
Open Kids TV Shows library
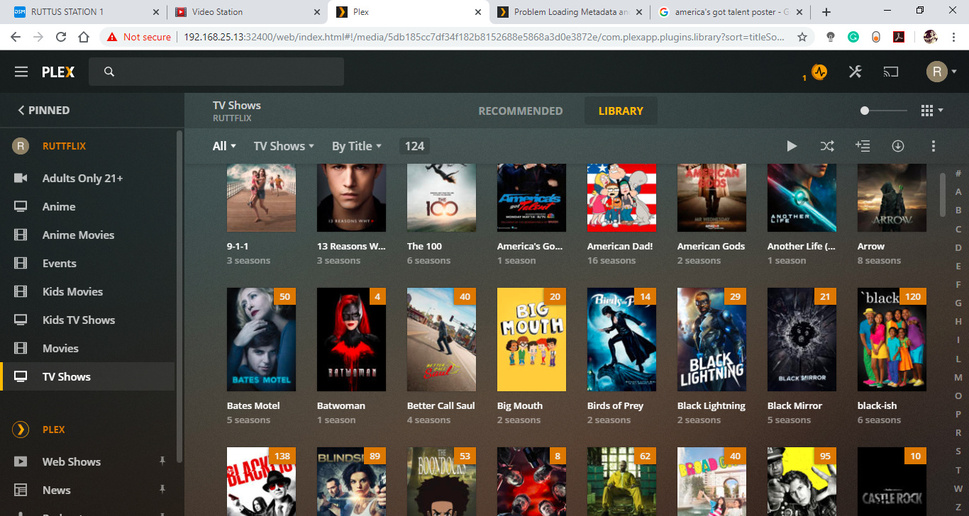point(78,320)
